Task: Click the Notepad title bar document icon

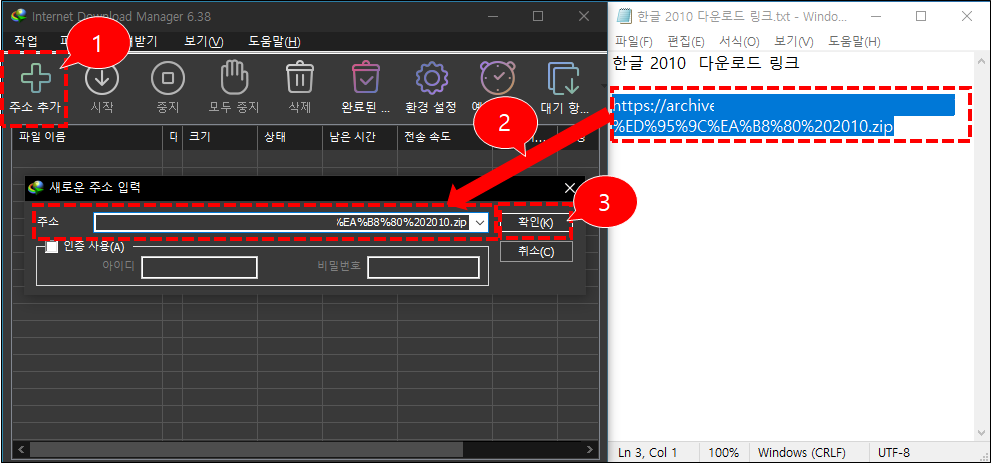Action: click(624, 16)
